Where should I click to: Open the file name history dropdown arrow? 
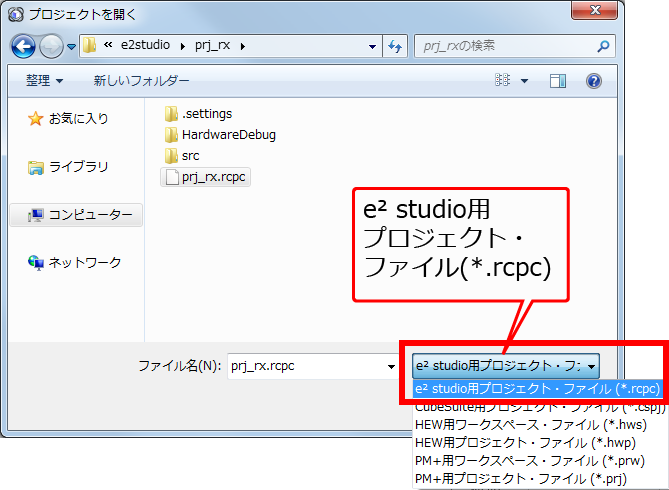pyautogui.click(x=391, y=366)
